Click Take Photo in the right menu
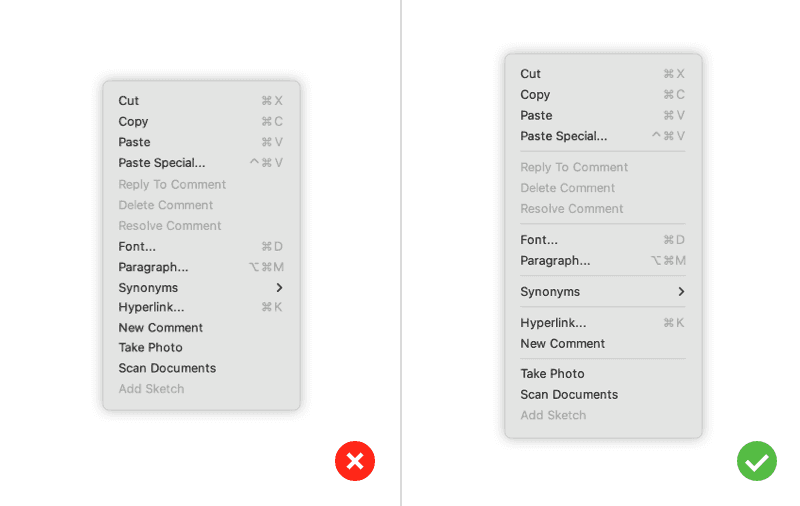 click(552, 374)
